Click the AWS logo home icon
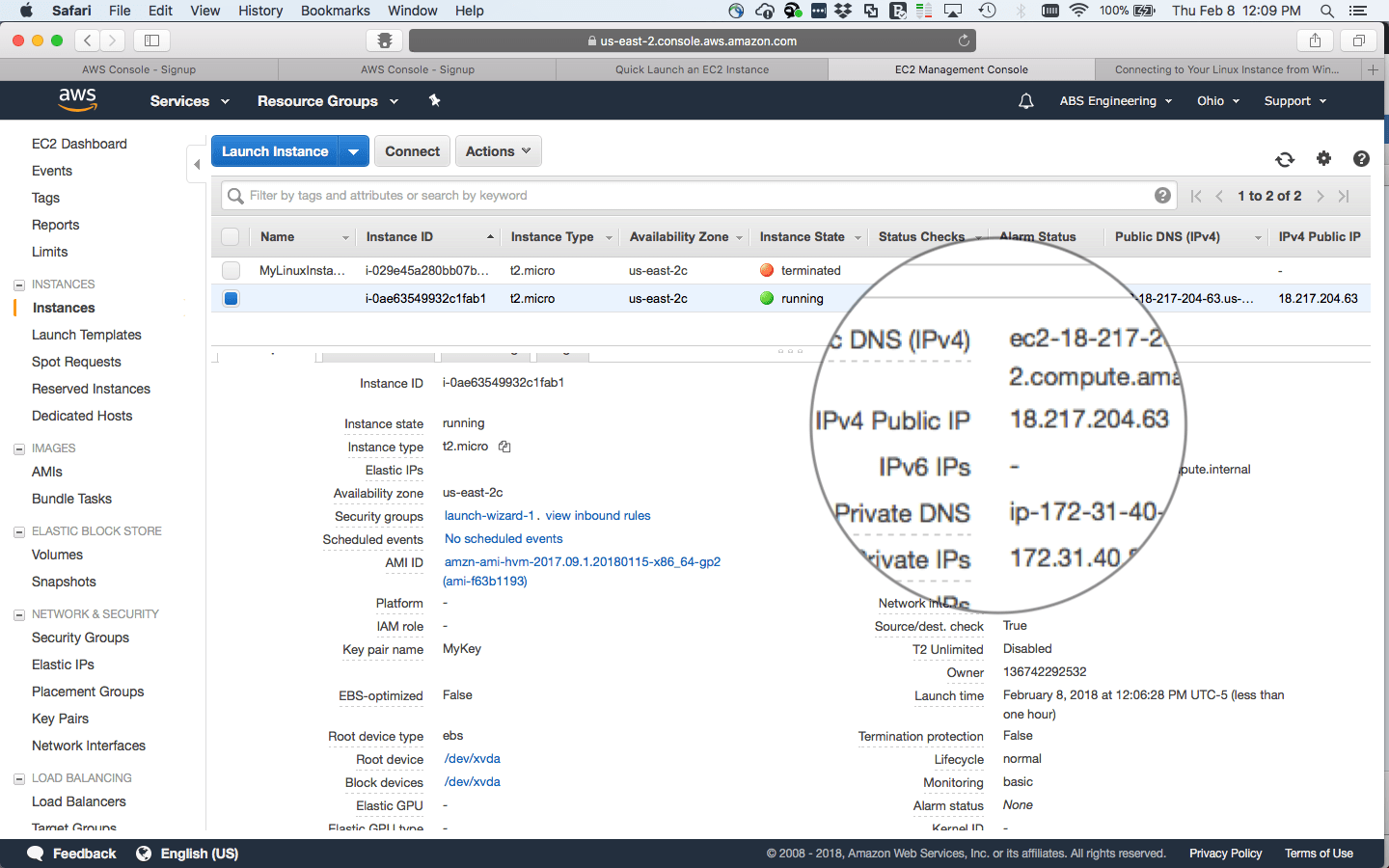Screen dimensions: 1389x868 click(77, 100)
